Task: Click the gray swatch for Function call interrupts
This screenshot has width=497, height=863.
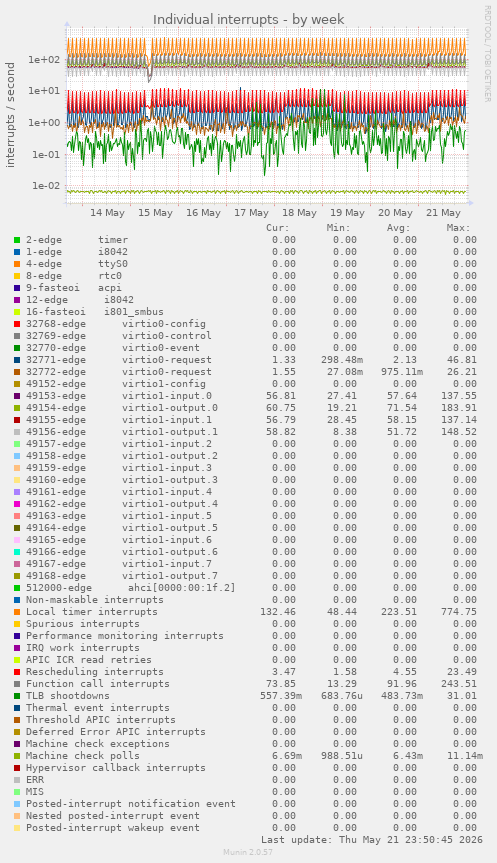Action: (x=17, y=684)
